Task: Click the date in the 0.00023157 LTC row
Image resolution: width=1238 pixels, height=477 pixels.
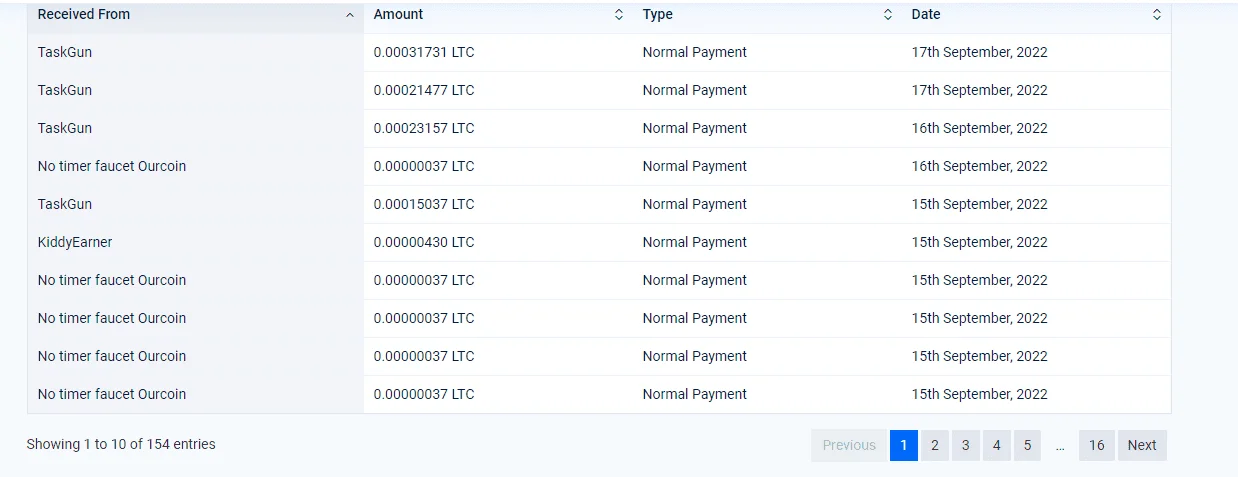Action: (980, 128)
